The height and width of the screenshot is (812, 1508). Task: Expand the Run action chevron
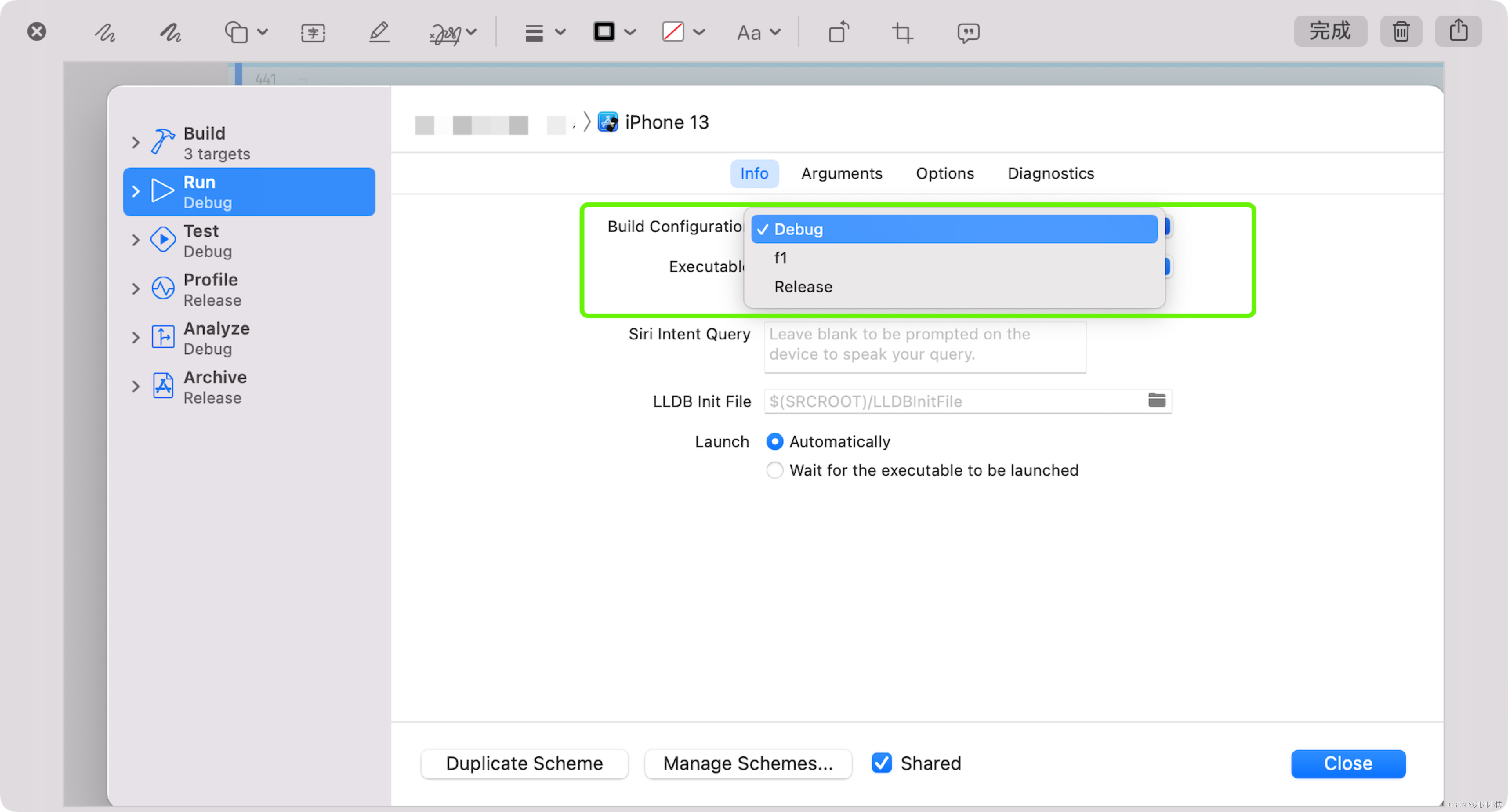point(136,191)
